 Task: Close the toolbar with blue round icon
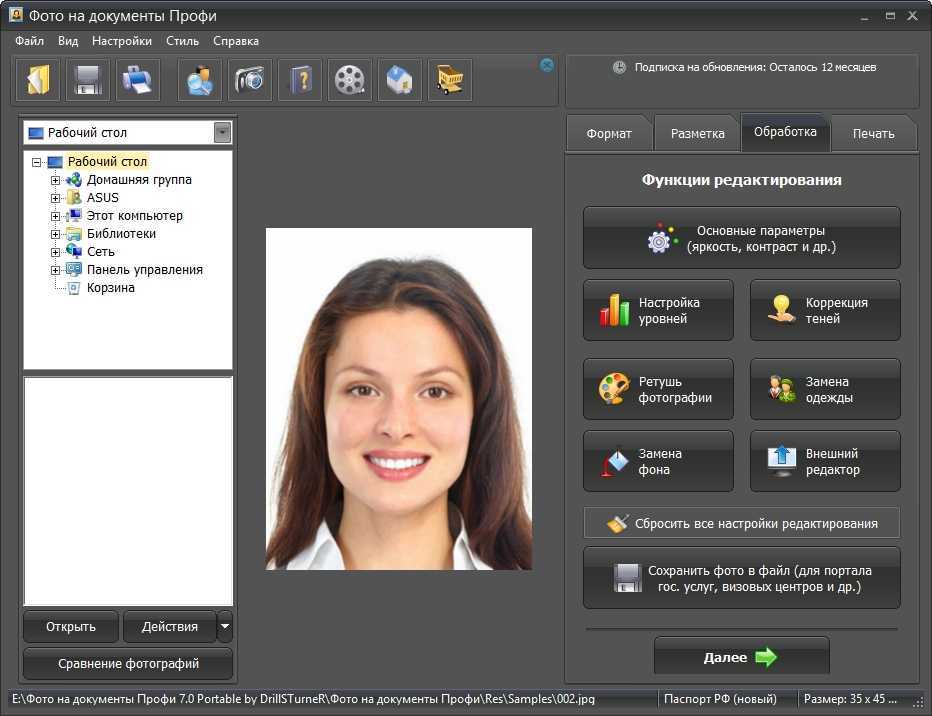(x=547, y=65)
